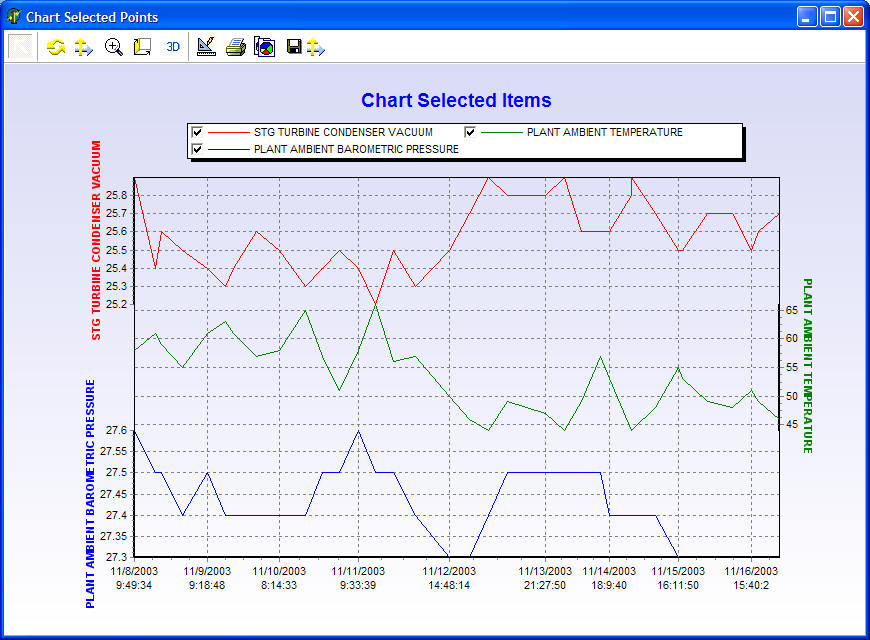870x640 pixels.
Task: Click the red line legend swatch
Action: click(x=227, y=132)
